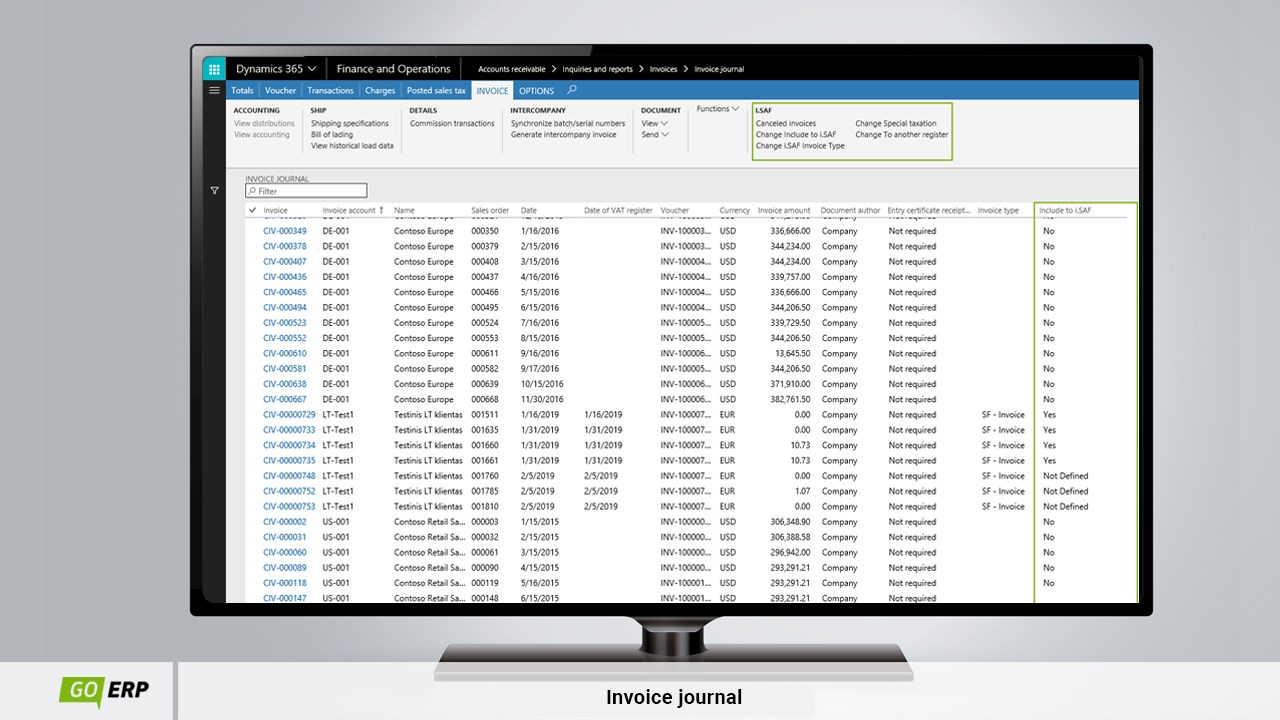Screen dimensions: 1280x720
Task: Click View historical load data
Action: pyautogui.click(x=352, y=145)
